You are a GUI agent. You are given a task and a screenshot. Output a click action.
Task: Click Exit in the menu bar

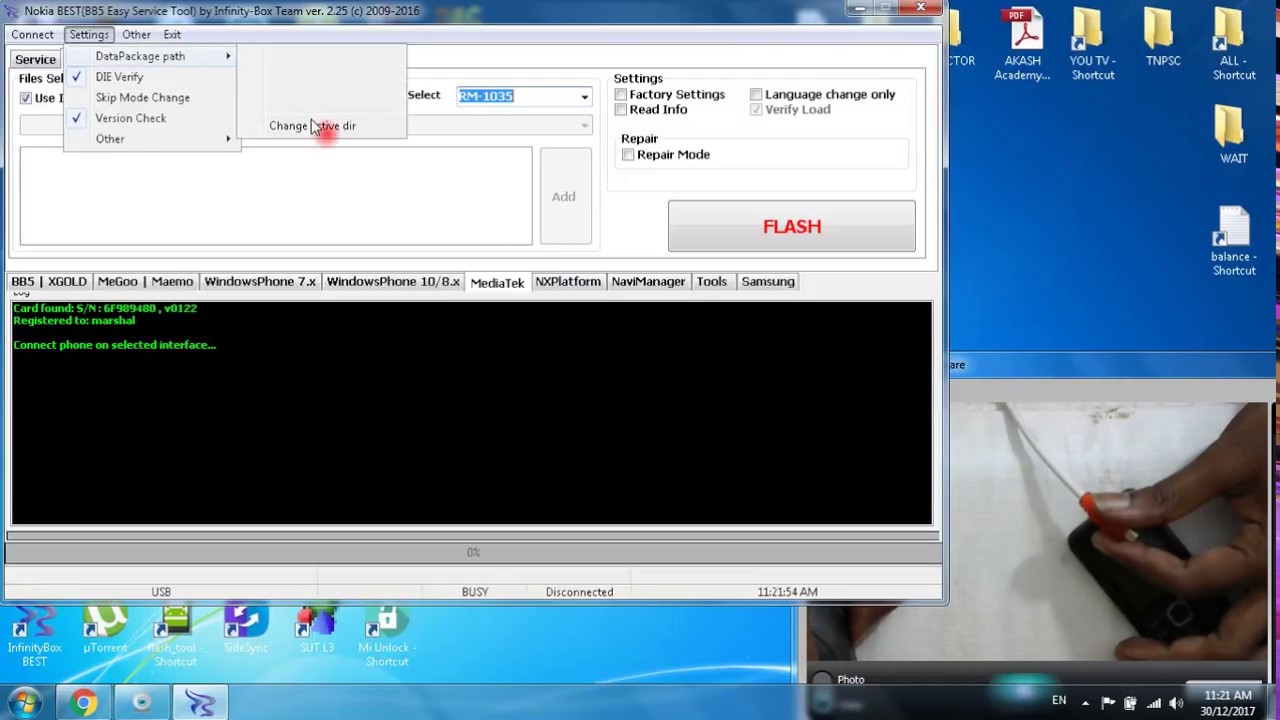click(172, 35)
